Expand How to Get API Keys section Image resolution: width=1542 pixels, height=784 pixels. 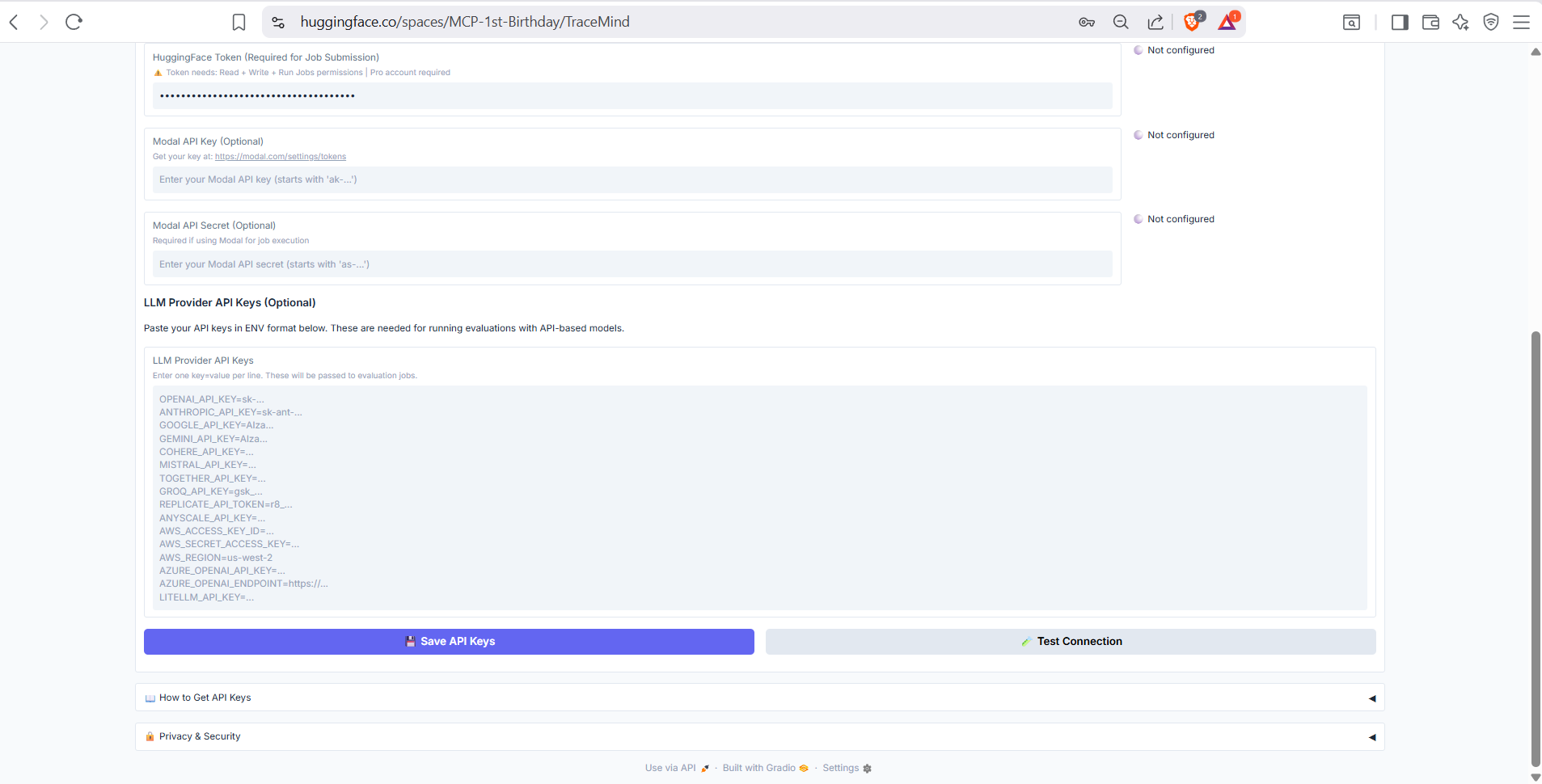coord(759,698)
